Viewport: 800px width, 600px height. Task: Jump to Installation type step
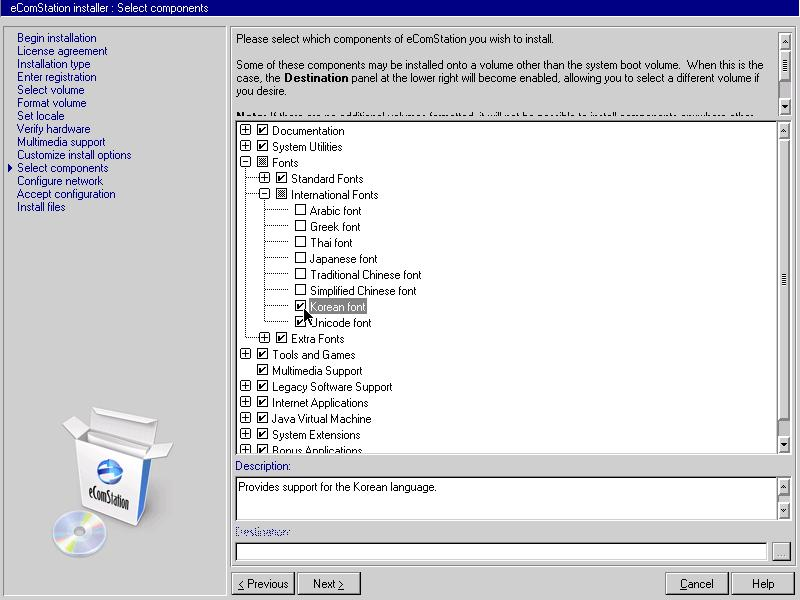(54, 64)
